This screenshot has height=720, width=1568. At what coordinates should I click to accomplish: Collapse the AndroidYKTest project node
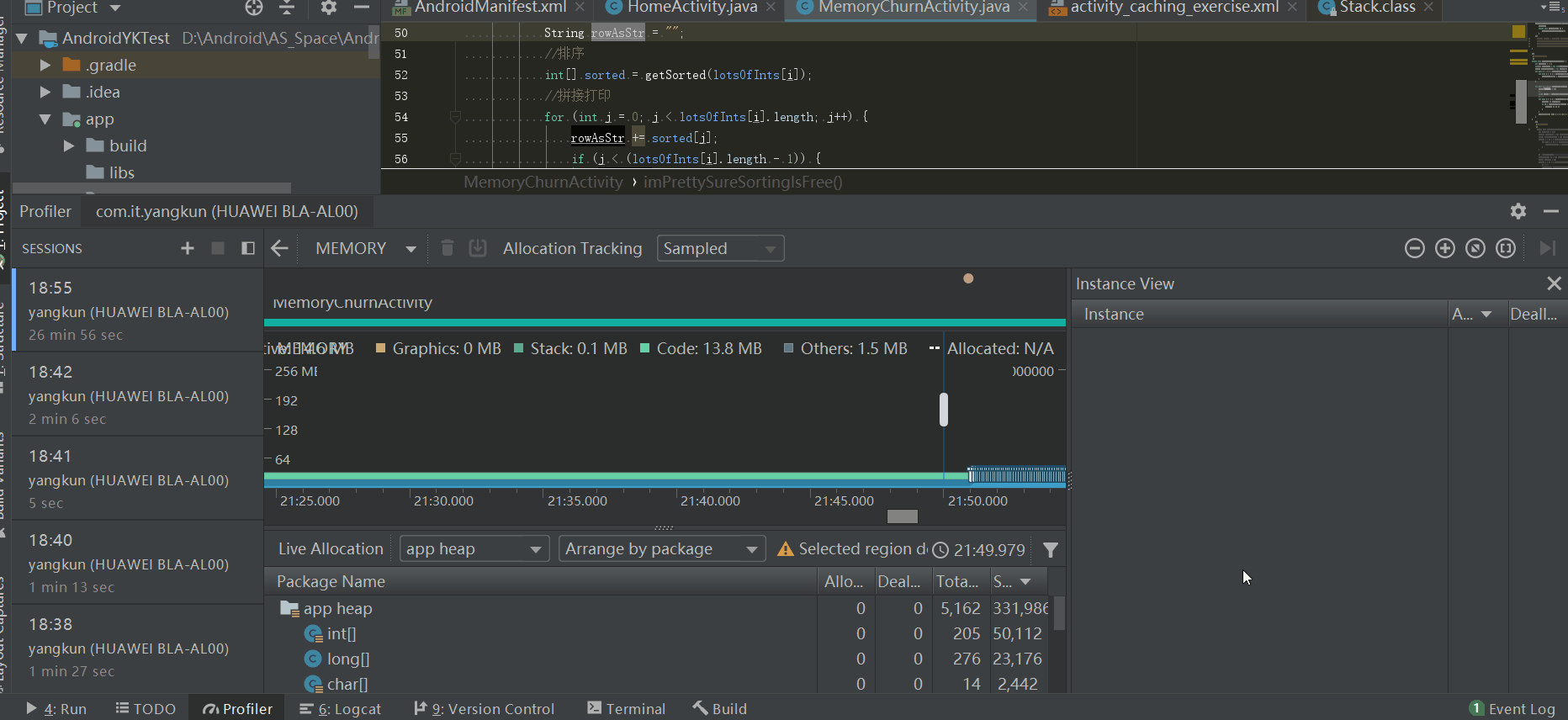[22, 38]
